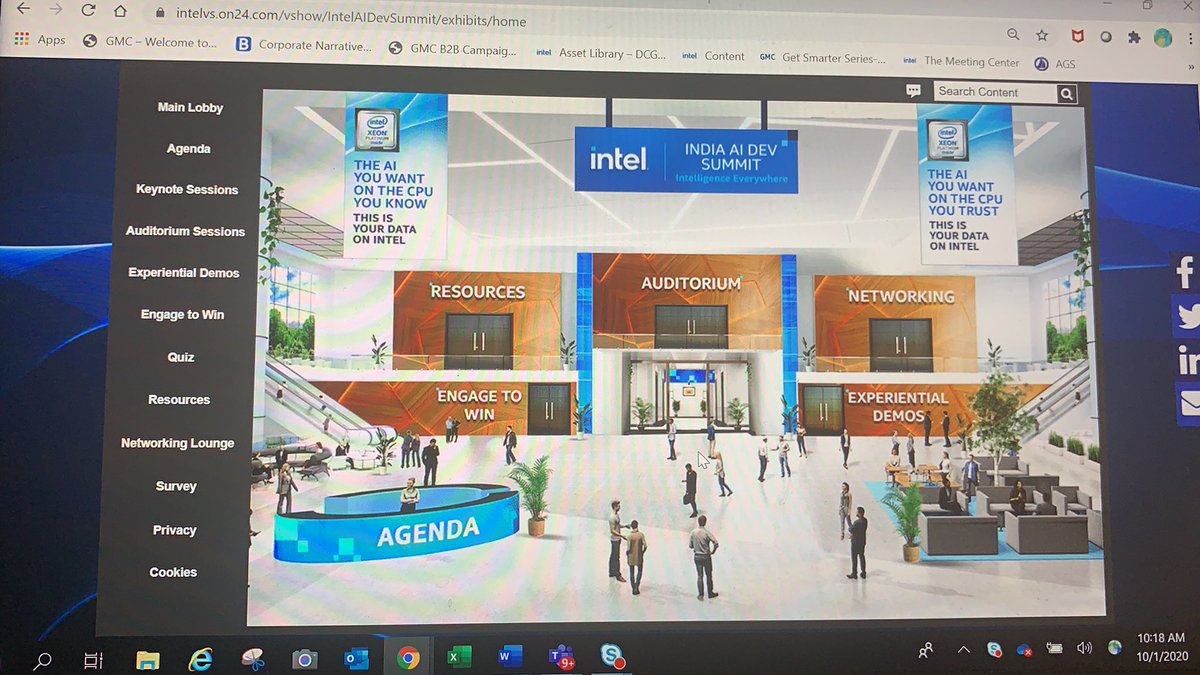
Task: Launch Internet Explorer from the taskbar
Action: coord(201,658)
